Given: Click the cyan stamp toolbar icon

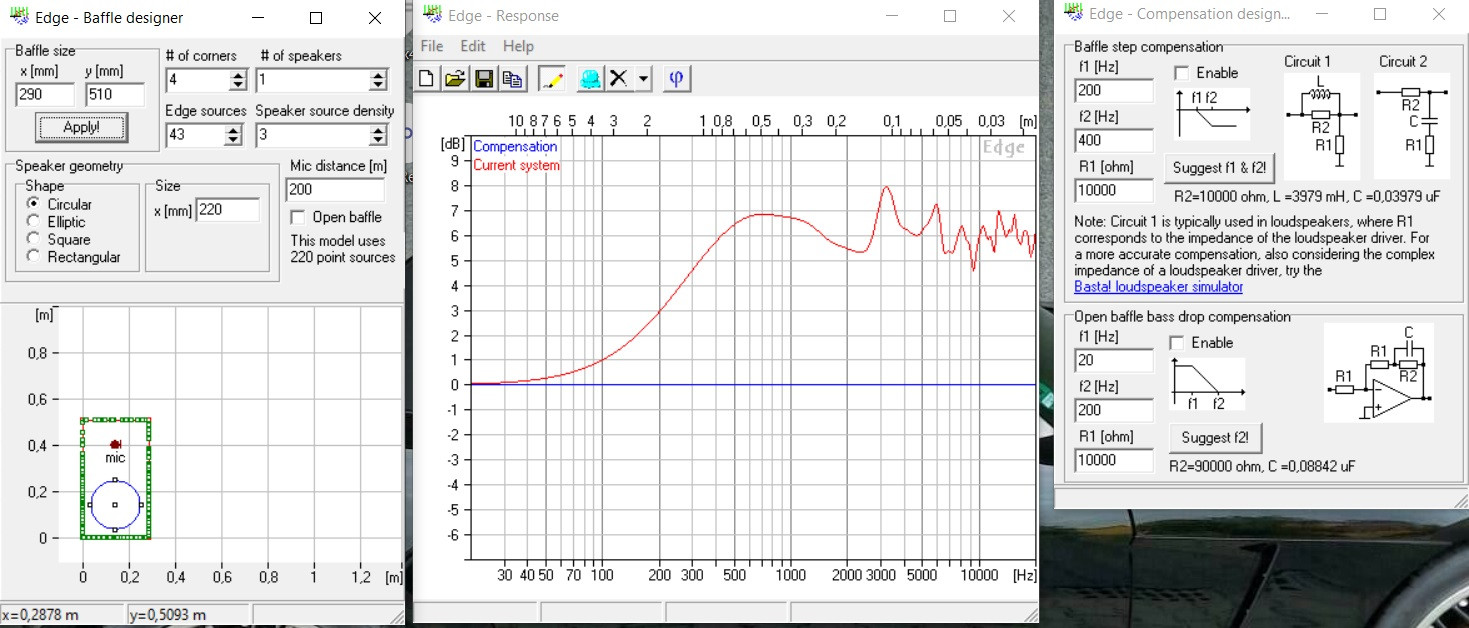Looking at the screenshot, I should 590,79.
